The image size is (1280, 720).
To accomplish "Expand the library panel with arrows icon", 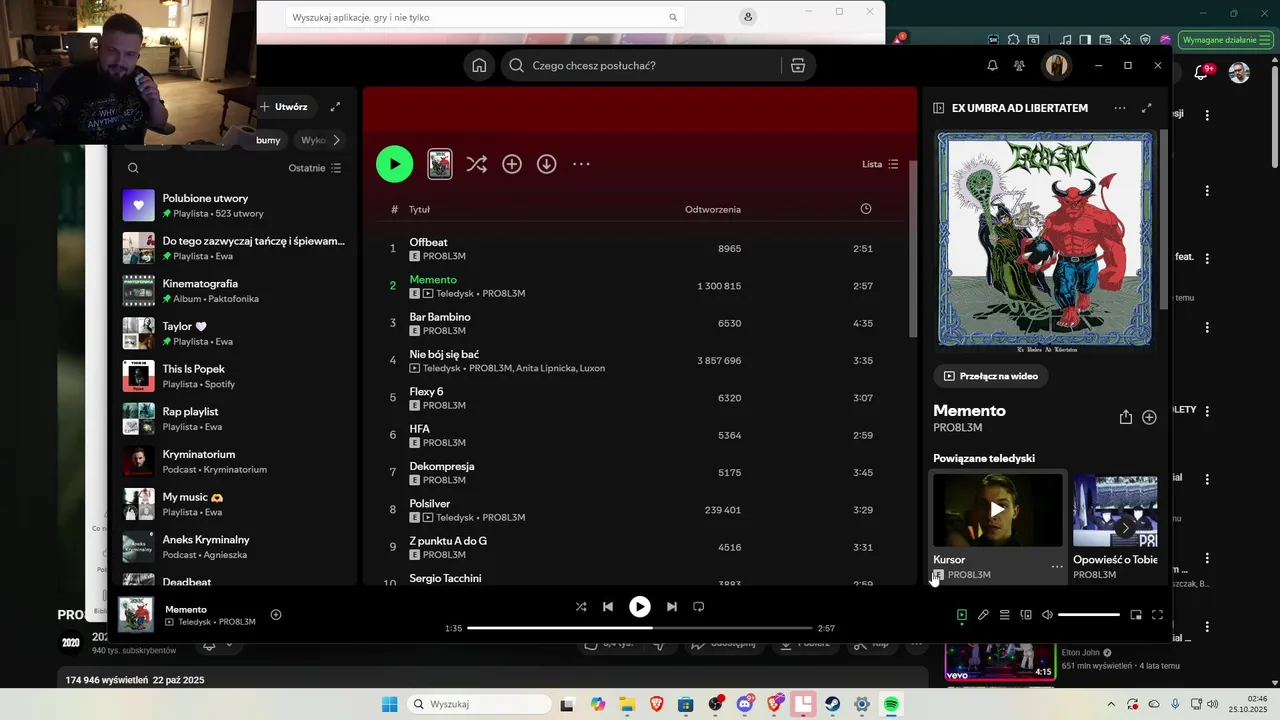I will coord(335,106).
